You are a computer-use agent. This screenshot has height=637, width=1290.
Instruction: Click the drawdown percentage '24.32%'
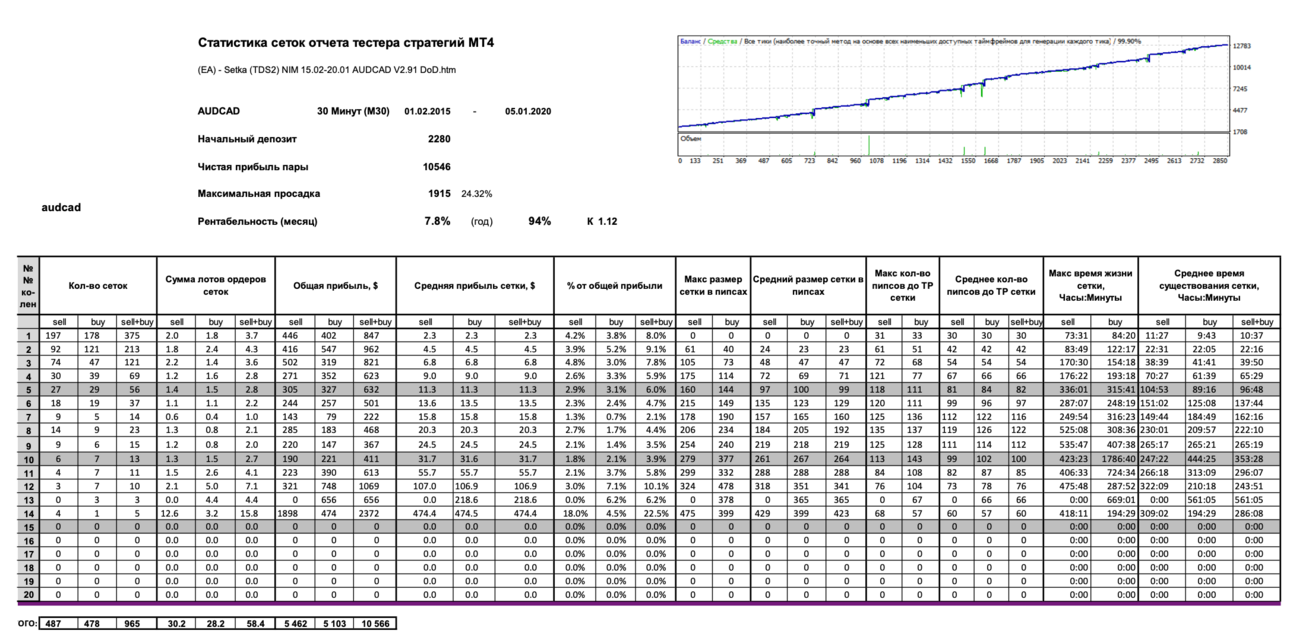point(476,193)
